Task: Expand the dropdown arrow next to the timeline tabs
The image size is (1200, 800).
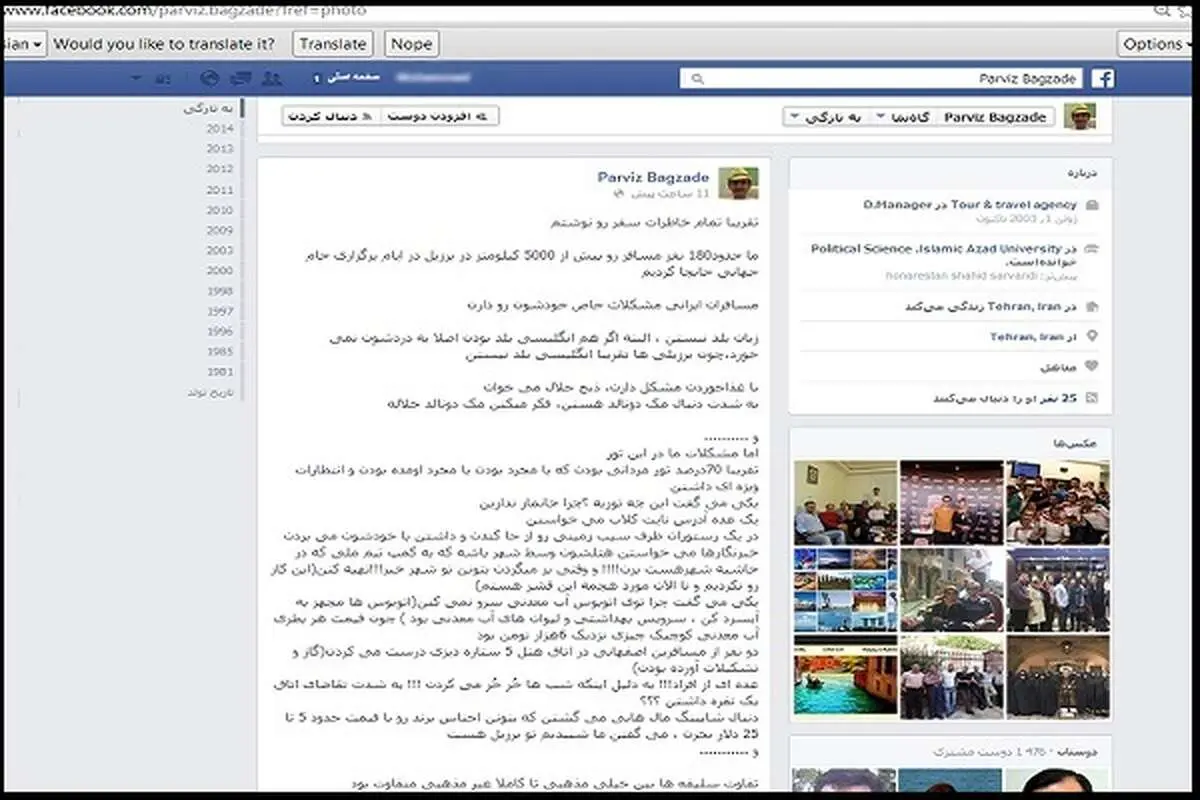Action: [x=793, y=117]
